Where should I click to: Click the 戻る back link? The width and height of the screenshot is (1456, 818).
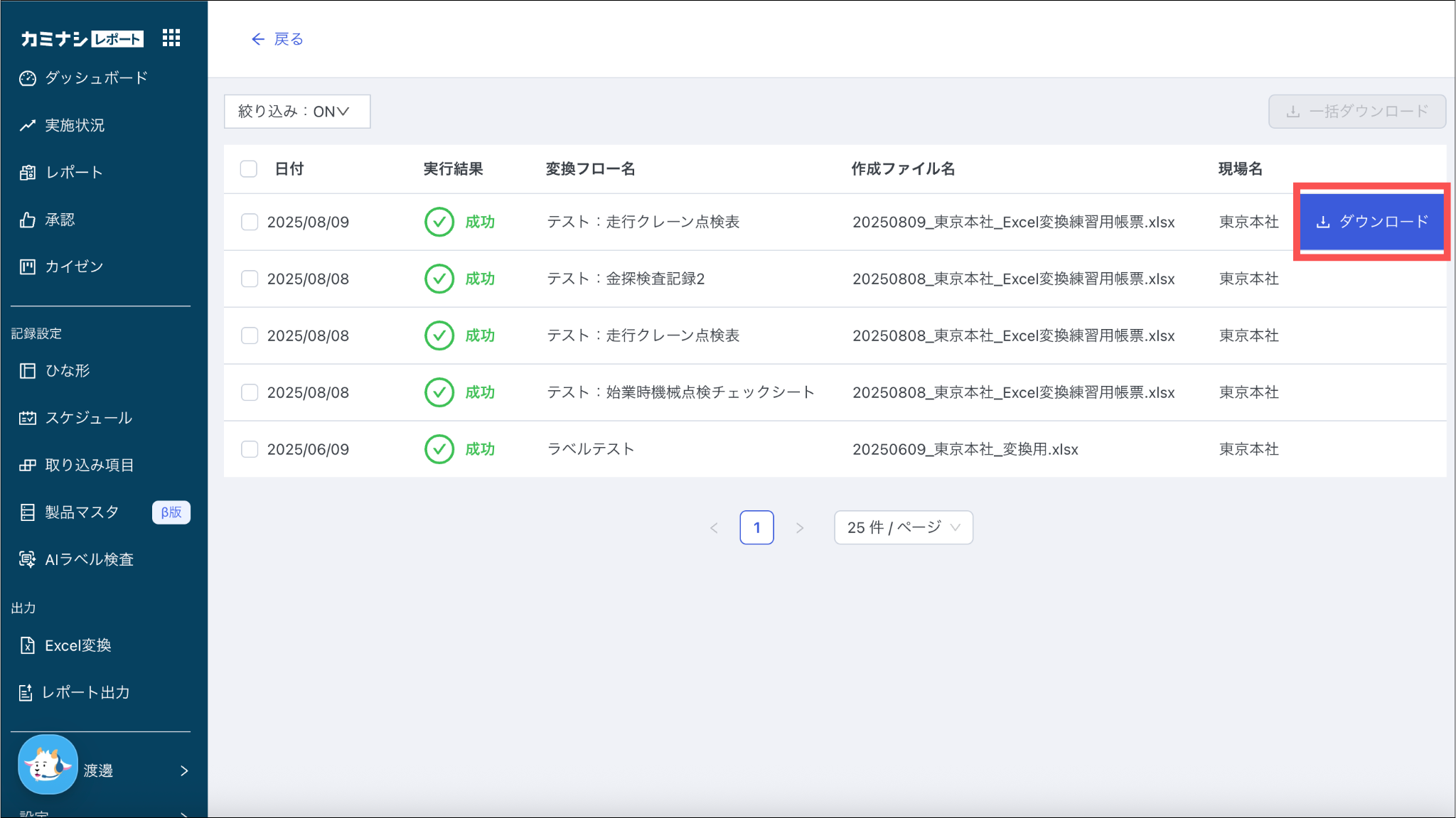(277, 39)
